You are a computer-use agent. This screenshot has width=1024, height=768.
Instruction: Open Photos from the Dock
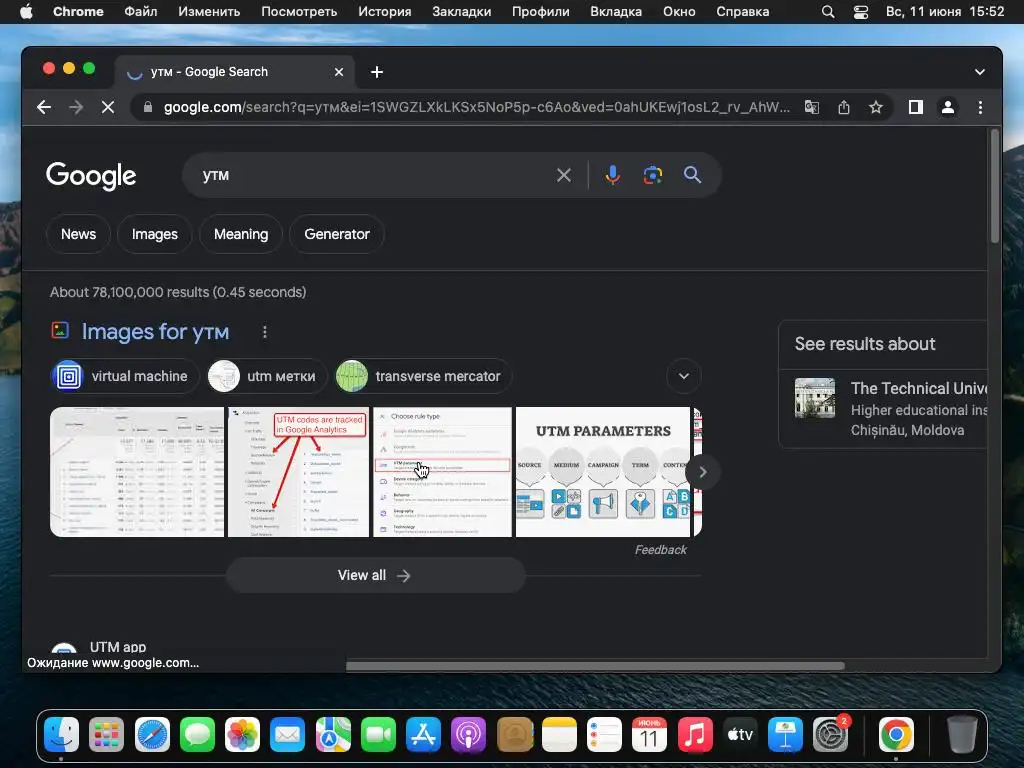pyautogui.click(x=242, y=735)
